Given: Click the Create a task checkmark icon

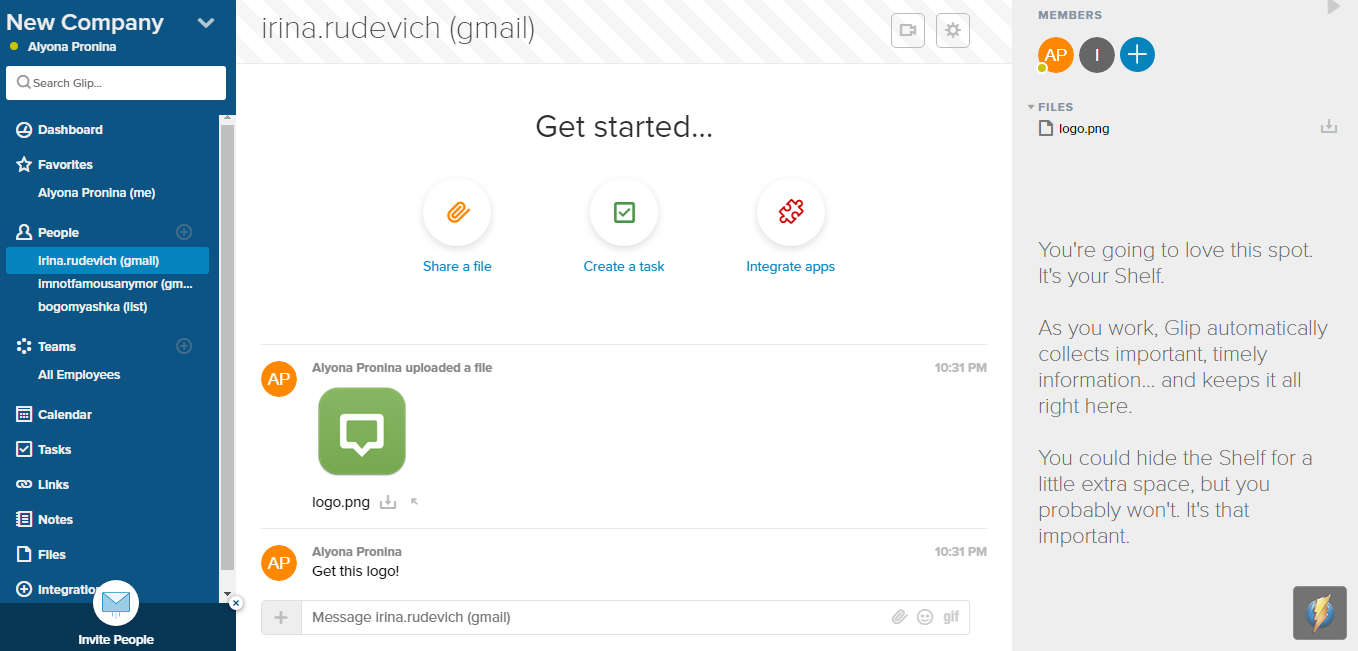Looking at the screenshot, I should click(x=624, y=212).
